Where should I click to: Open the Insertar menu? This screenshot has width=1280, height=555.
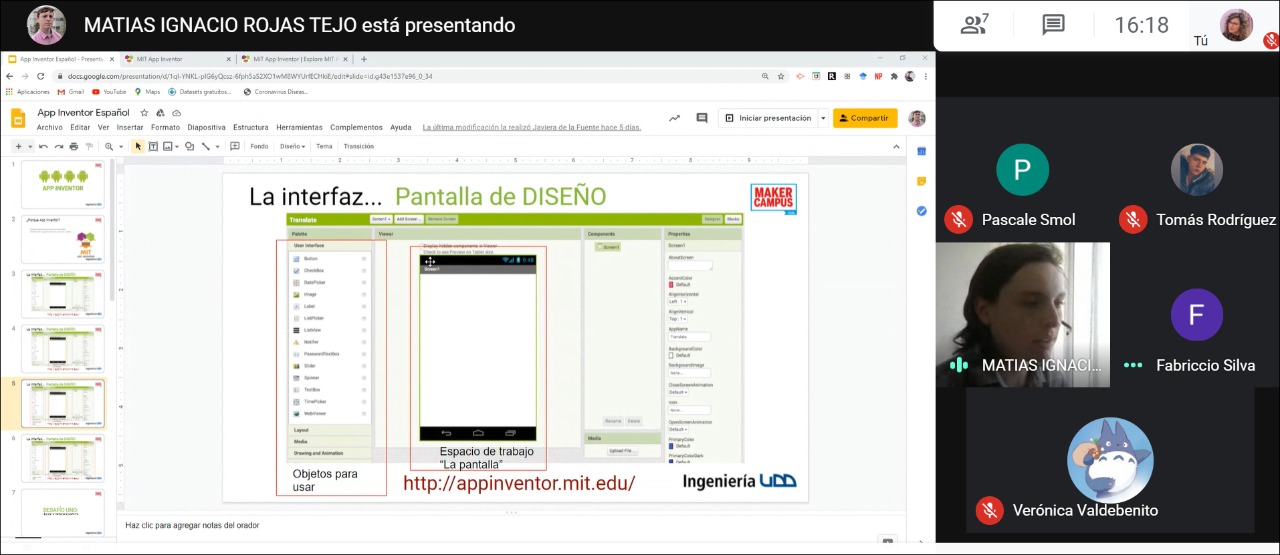point(130,128)
